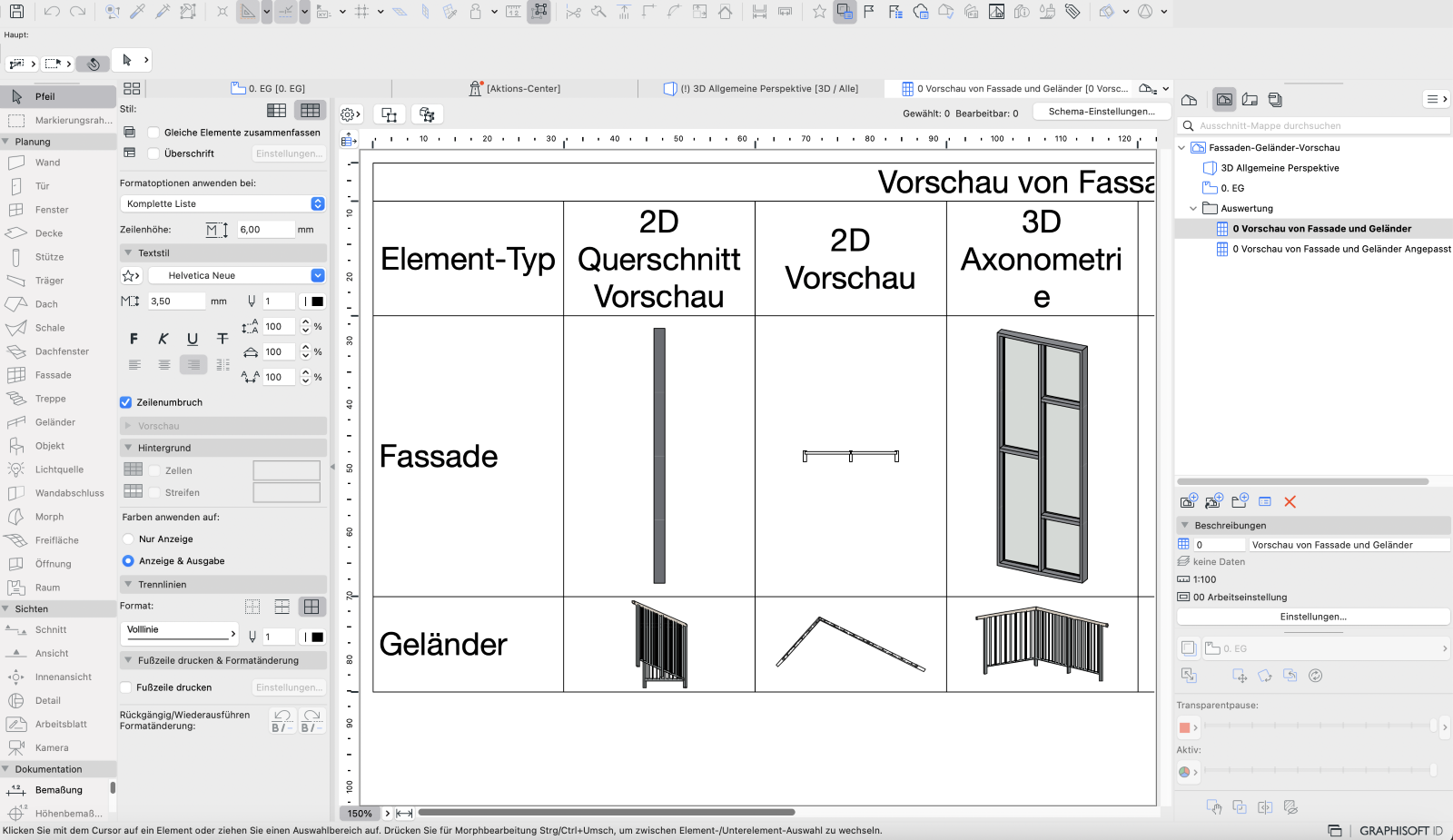The height and width of the screenshot is (840, 1453).
Task: Click the Transparentpause slider
Action: tap(1320, 726)
